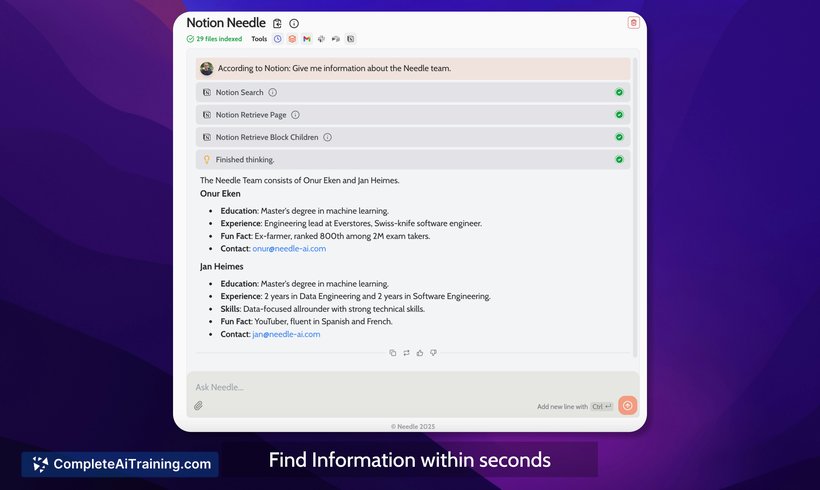820x490 pixels.
Task: Click the user avatar in the question row
Action: coord(207,69)
